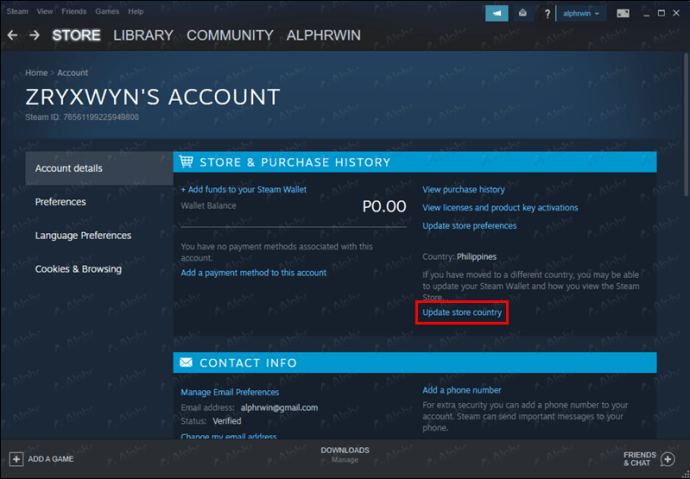Click the Account breadcrumb link
This screenshot has width=690, height=479.
73,73
